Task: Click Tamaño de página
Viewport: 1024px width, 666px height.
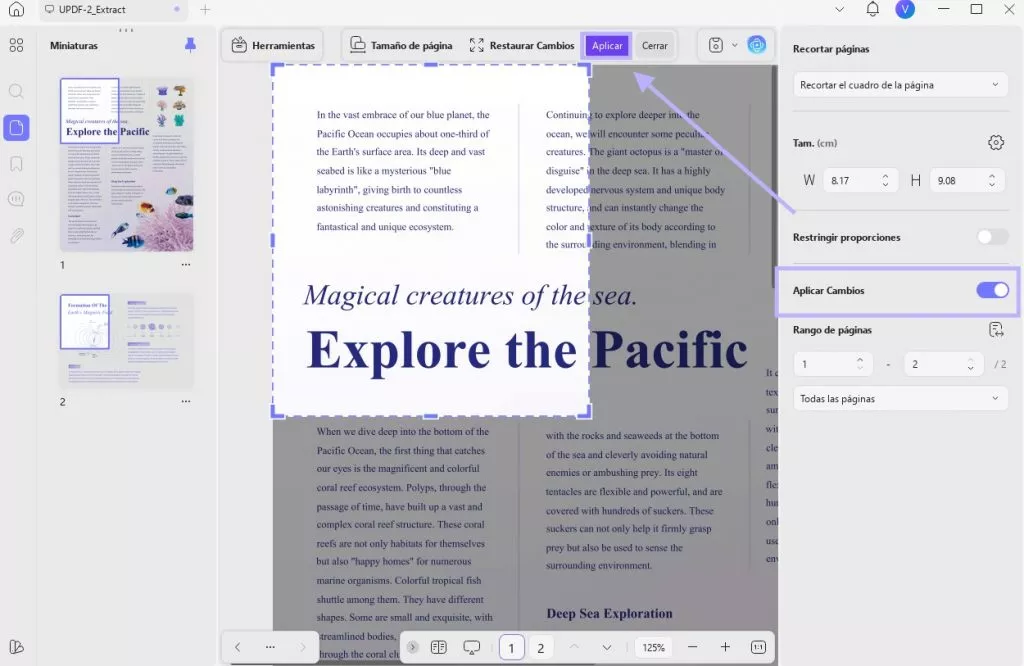Action: [x=401, y=46]
